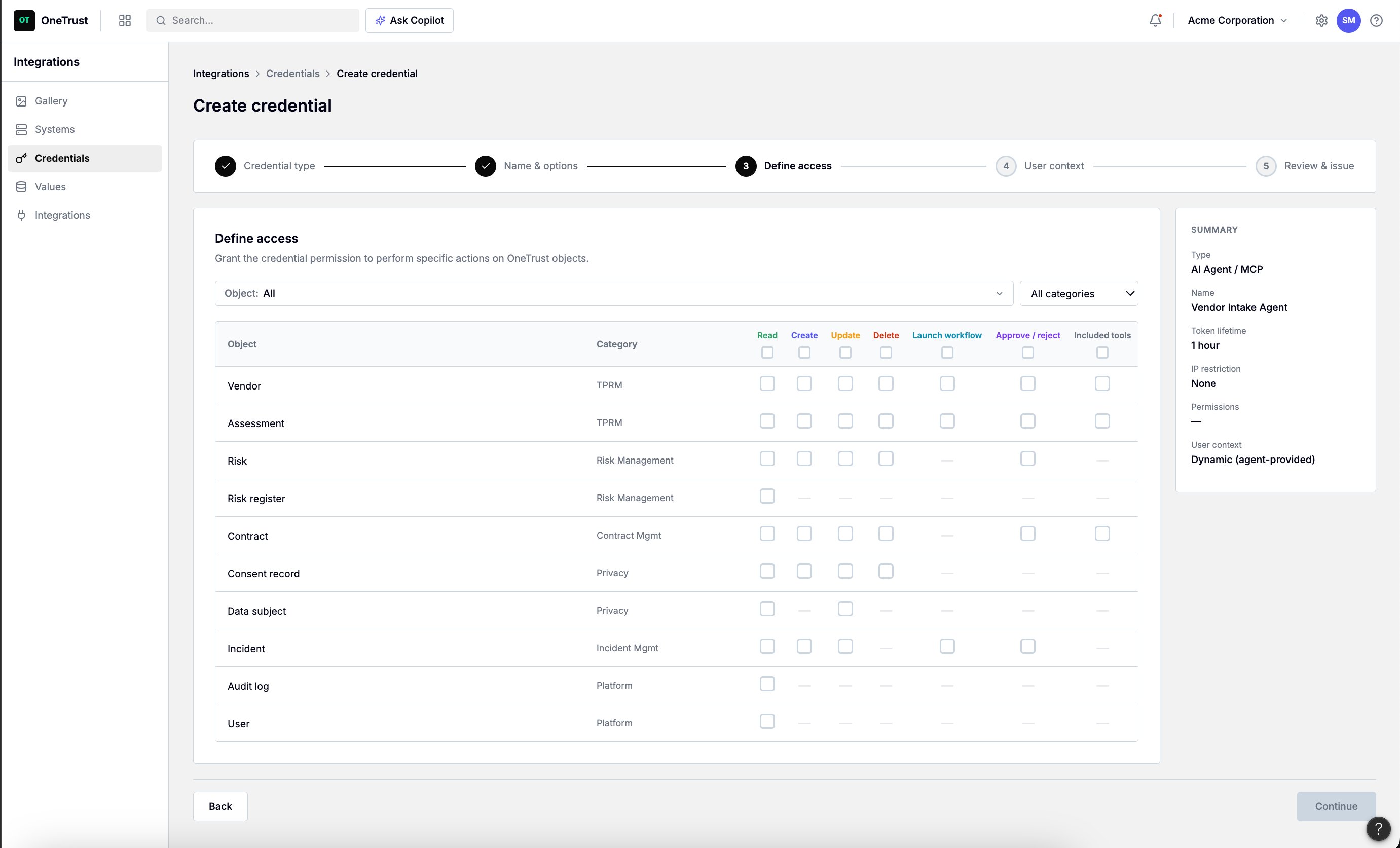Click the AI Agent / MCP summary value

(x=1227, y=269)
